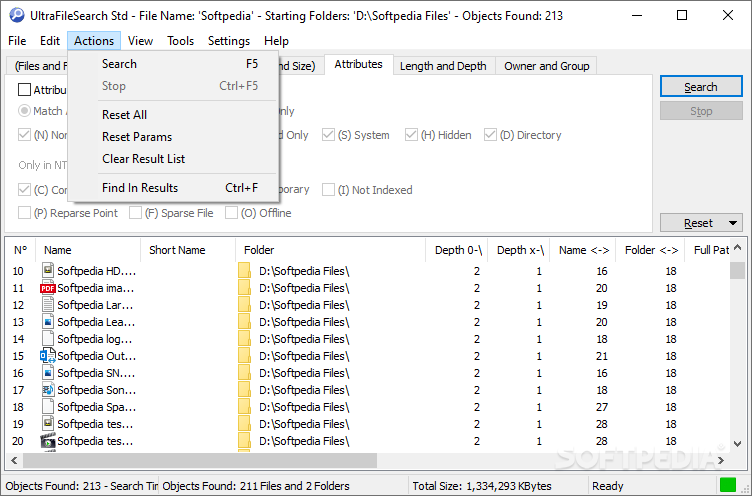This screenshot has height=496, width=752.
Task: Click the folder icon in row 15
Action: tap(245, 356)
